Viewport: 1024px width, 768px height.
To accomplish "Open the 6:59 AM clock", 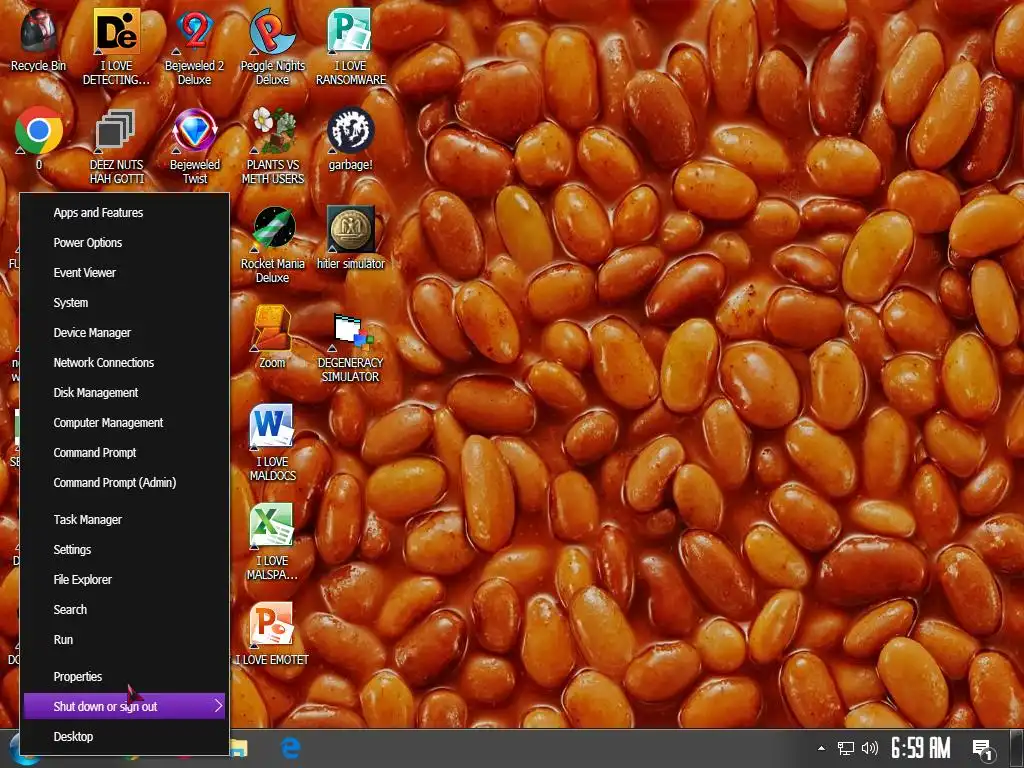I will 921,748.
